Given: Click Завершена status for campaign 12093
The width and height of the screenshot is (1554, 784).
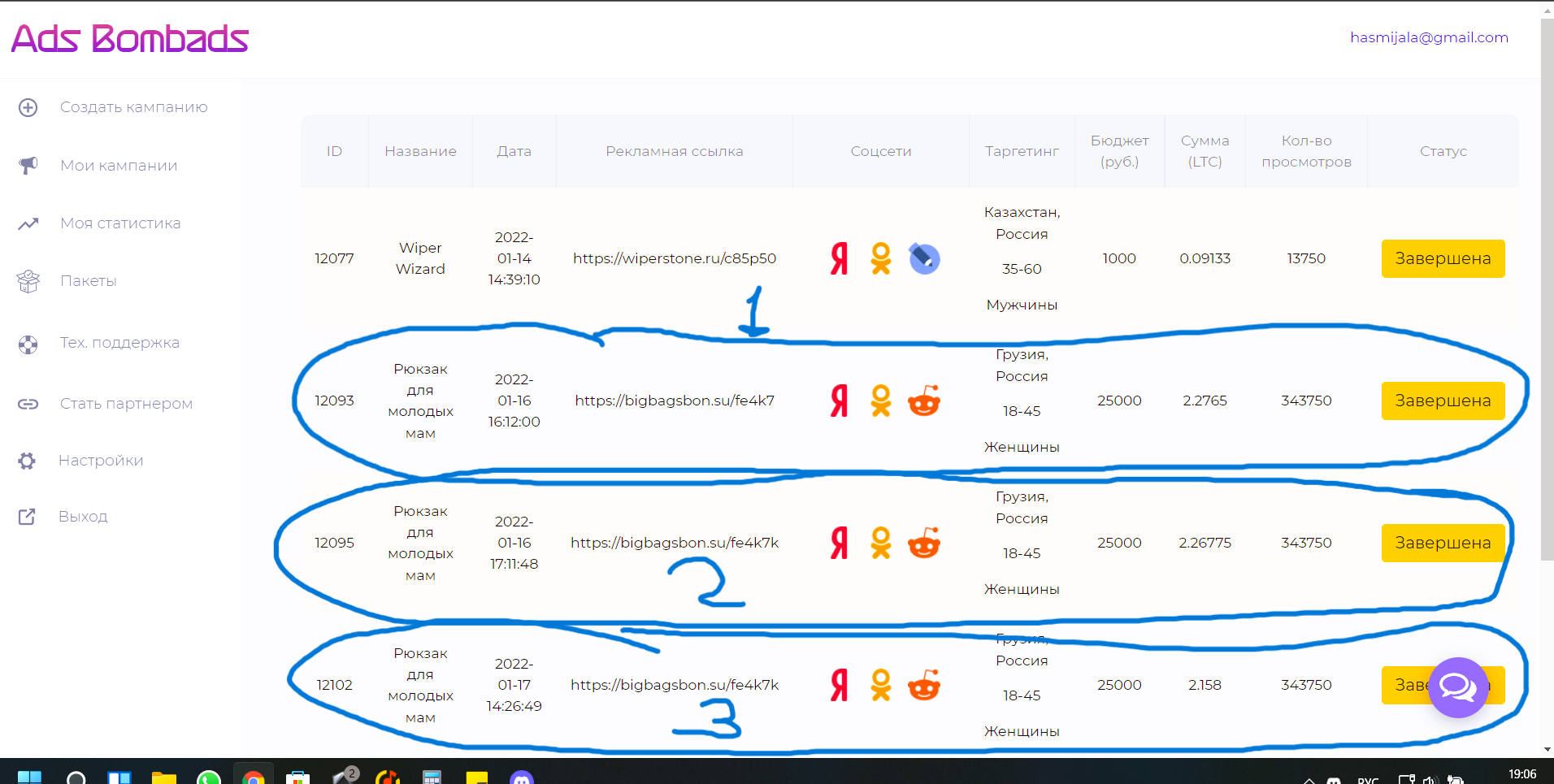Looking at the screenshot, I should [1443, 401].
